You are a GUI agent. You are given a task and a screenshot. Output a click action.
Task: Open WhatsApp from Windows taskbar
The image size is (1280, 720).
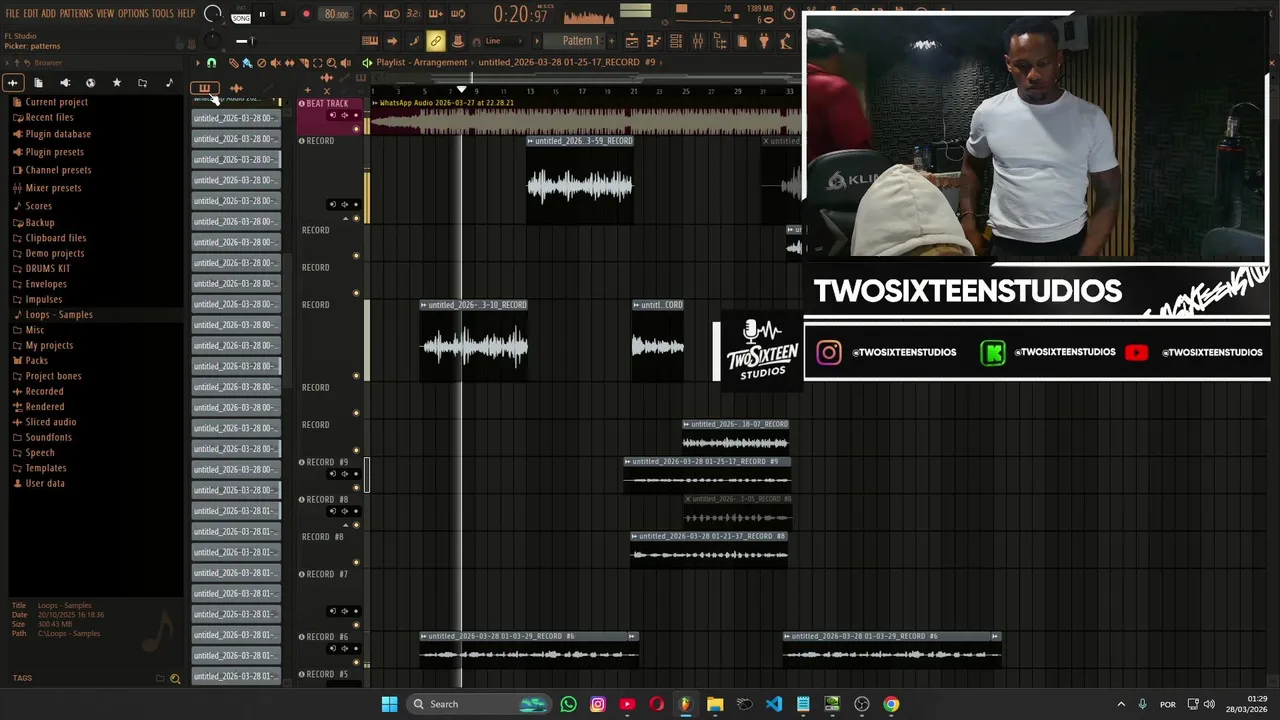coord(568,704)
